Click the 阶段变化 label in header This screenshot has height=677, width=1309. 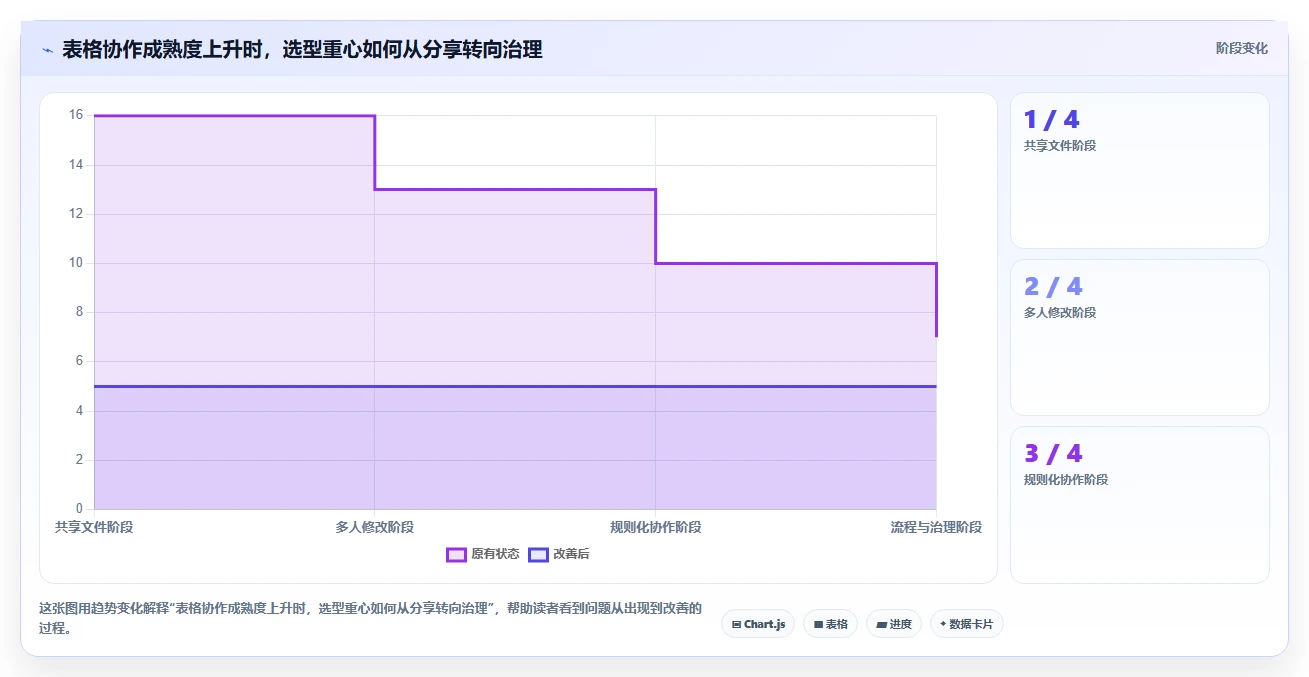click(x=1242, y=48)
